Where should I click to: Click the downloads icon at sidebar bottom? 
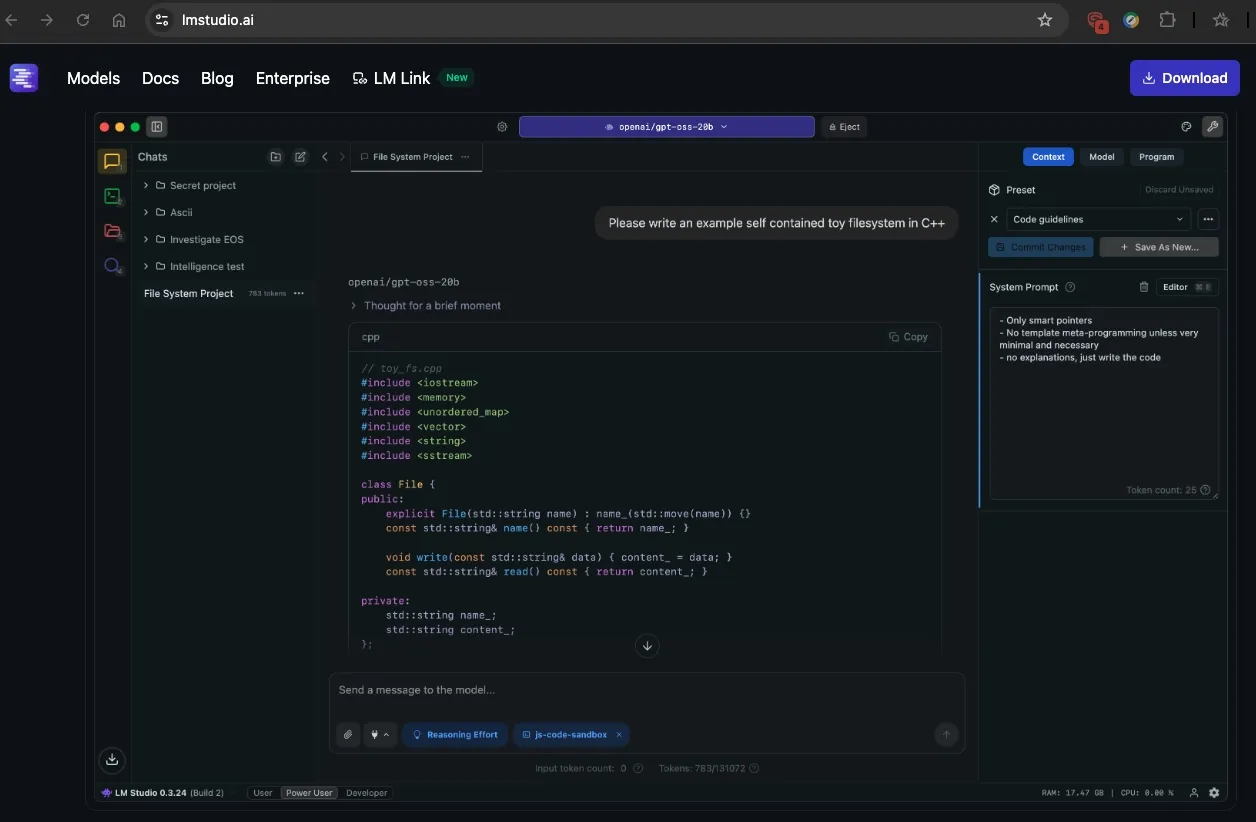coord(112,760)
